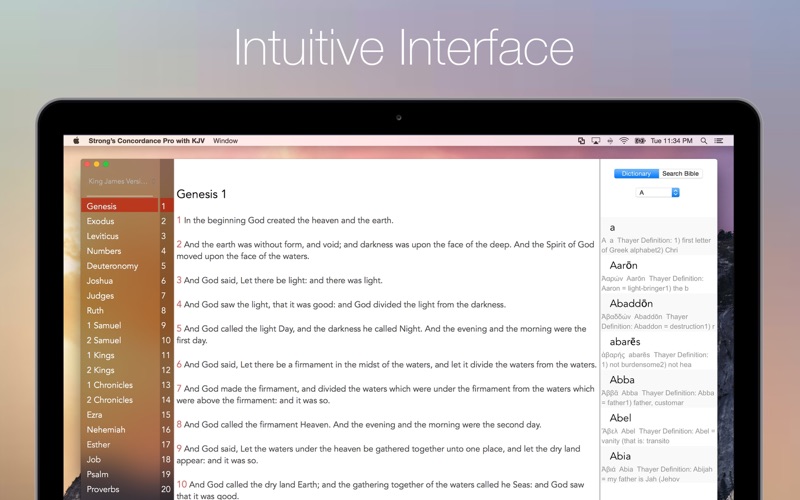Switch to the Dictionary tab
The width and height of the screenshot is (800, 500).
coord(636,173)
